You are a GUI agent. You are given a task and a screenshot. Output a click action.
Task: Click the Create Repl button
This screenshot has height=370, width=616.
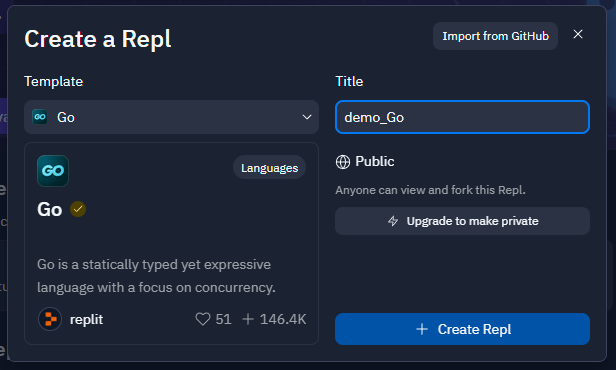[x=462, y=329]
